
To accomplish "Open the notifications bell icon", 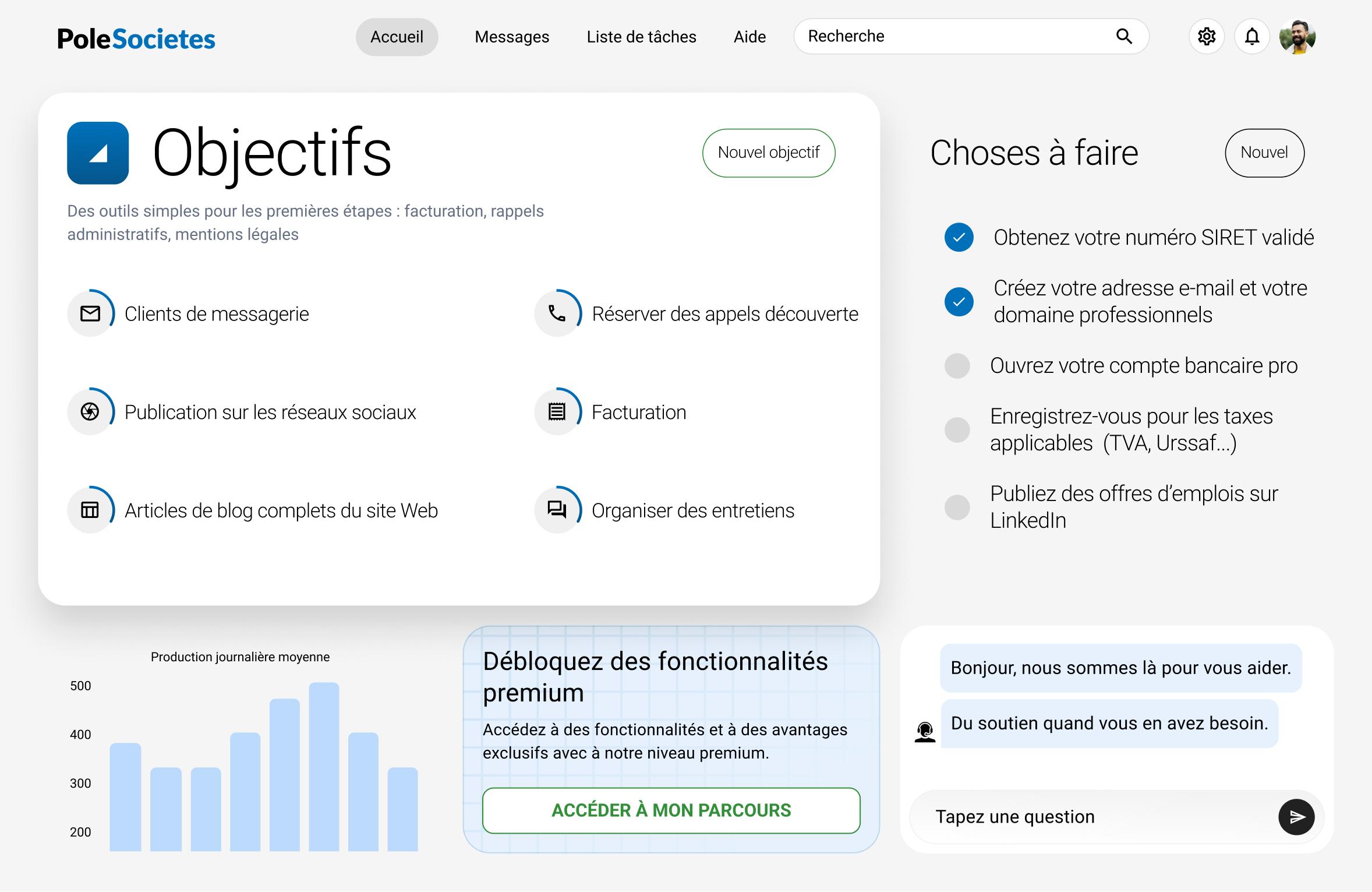I will (x=1252, y=36).
